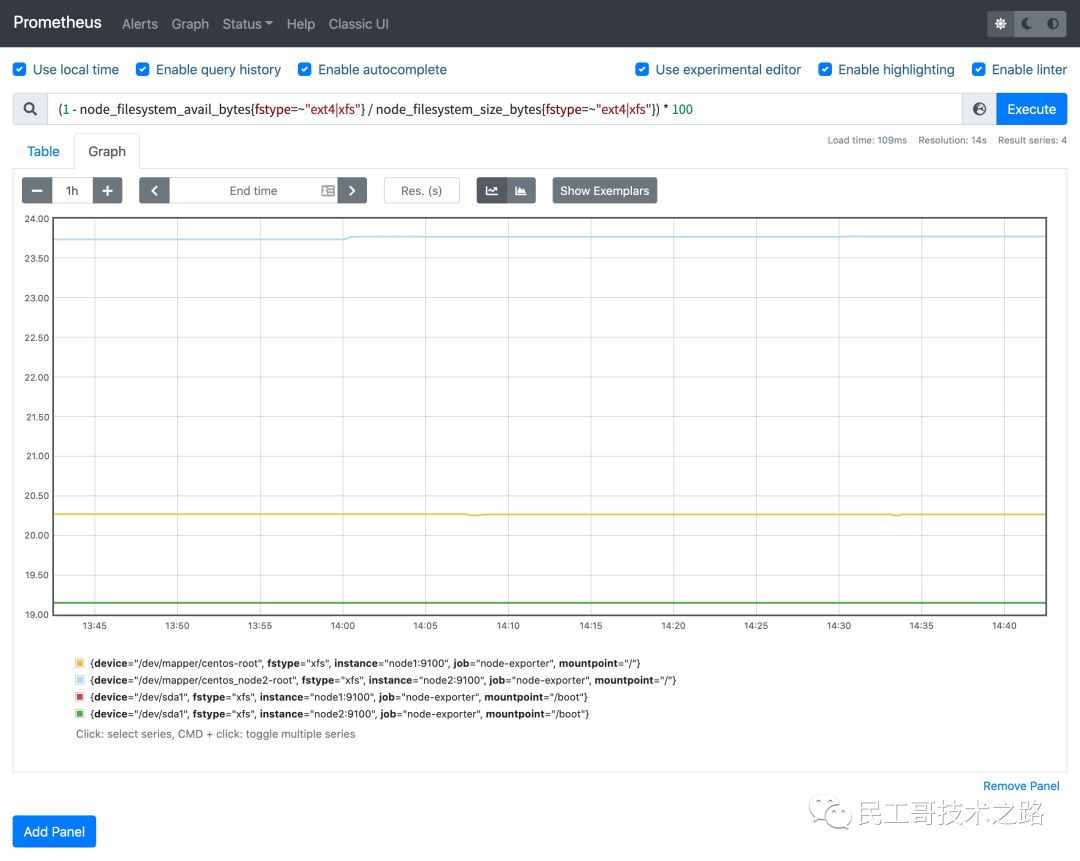Click the light blue centos_node2-root series swatch
Viewport: 1080px width, 861px height.
[x=80, y=680]
